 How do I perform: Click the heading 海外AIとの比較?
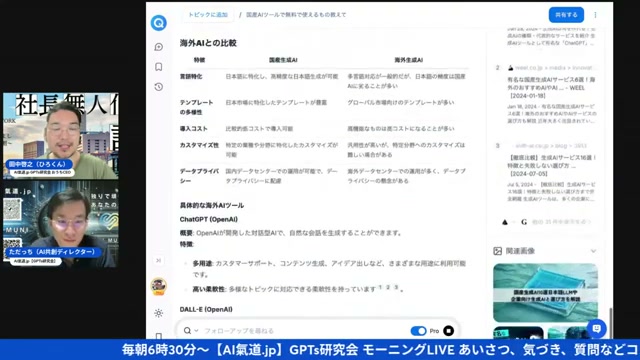coord(208,43)
